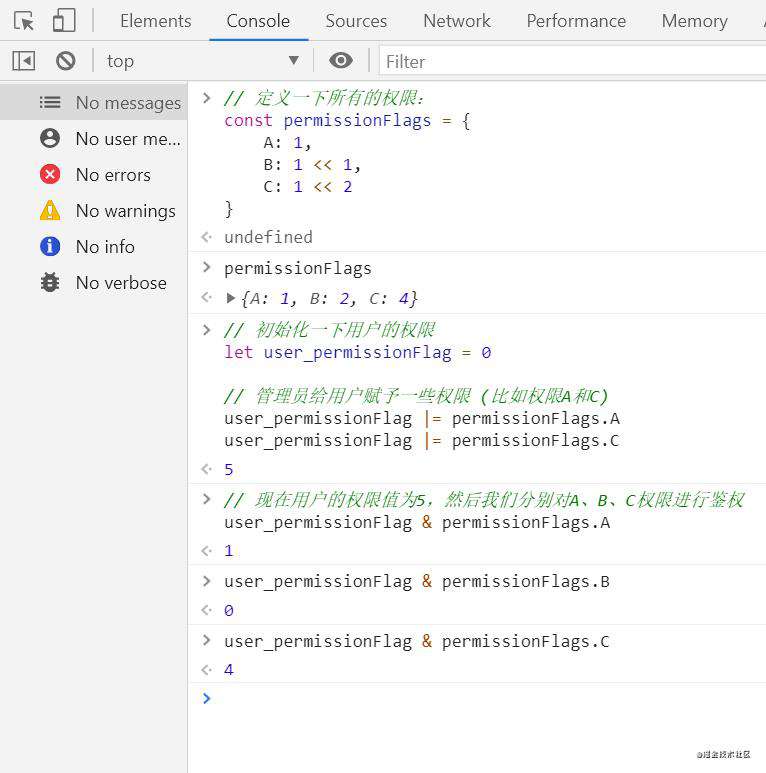Click the 'const permissionFlags = {' line
Image resolution: width=766 pixels, height=773 pixels.
(347, 120)
